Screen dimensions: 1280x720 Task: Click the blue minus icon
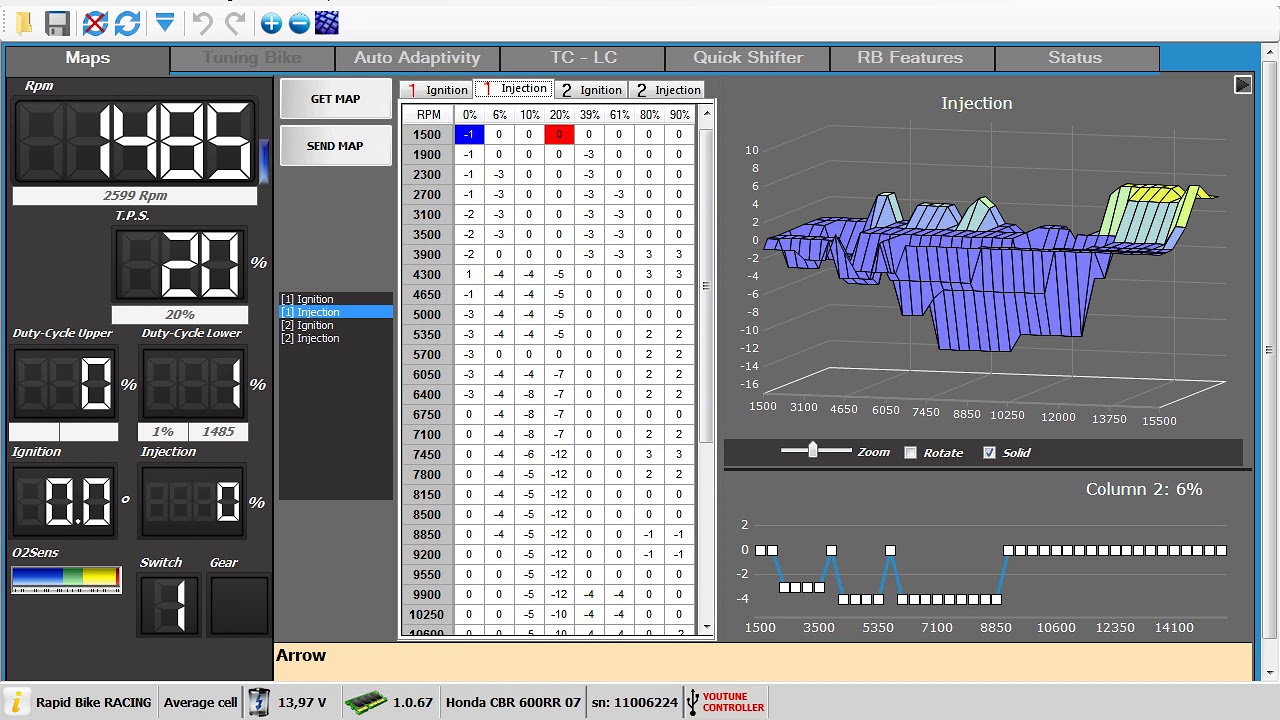(x=299, y=22)
